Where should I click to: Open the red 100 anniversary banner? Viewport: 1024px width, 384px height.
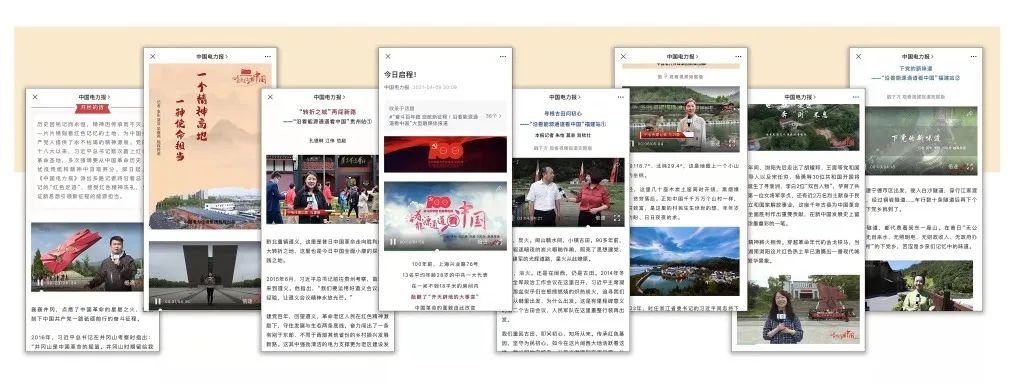coord(445,154)
